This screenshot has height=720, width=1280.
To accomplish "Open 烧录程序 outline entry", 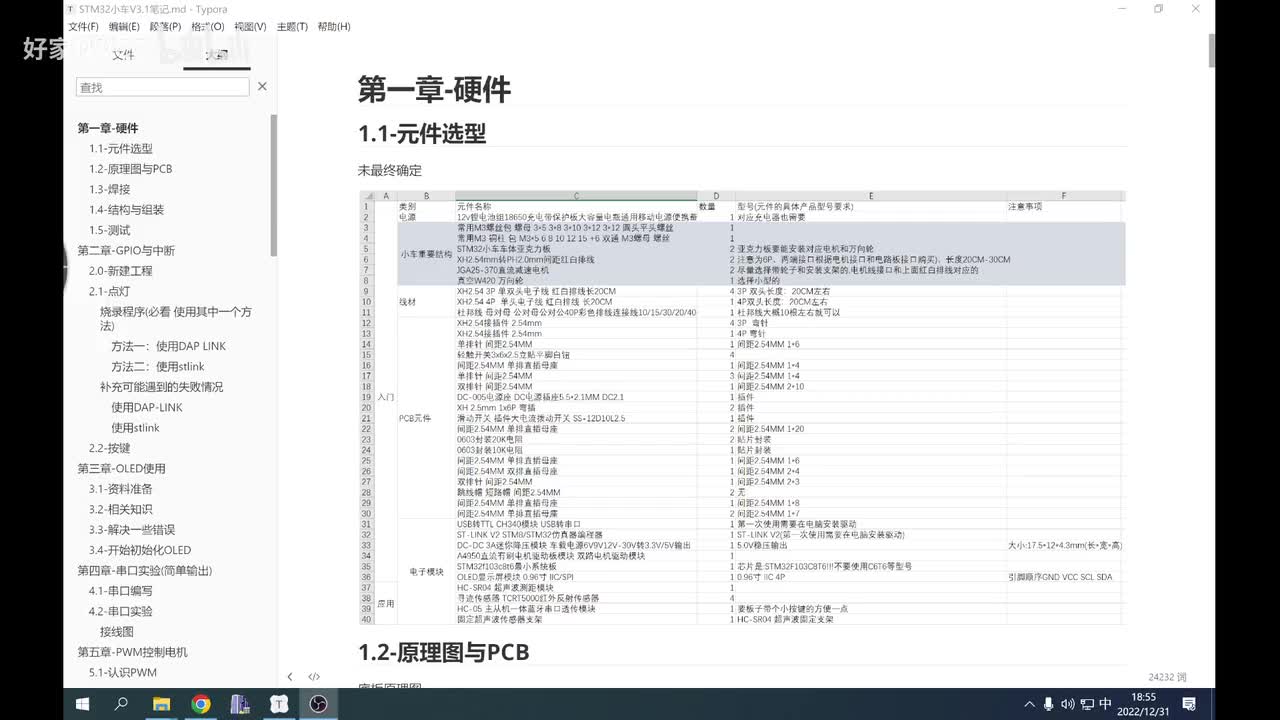I will tap(175, 319).
